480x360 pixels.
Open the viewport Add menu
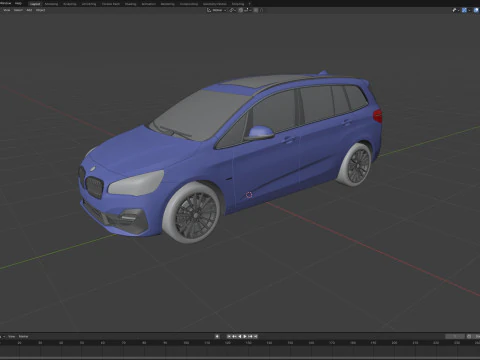click(29, 10)
